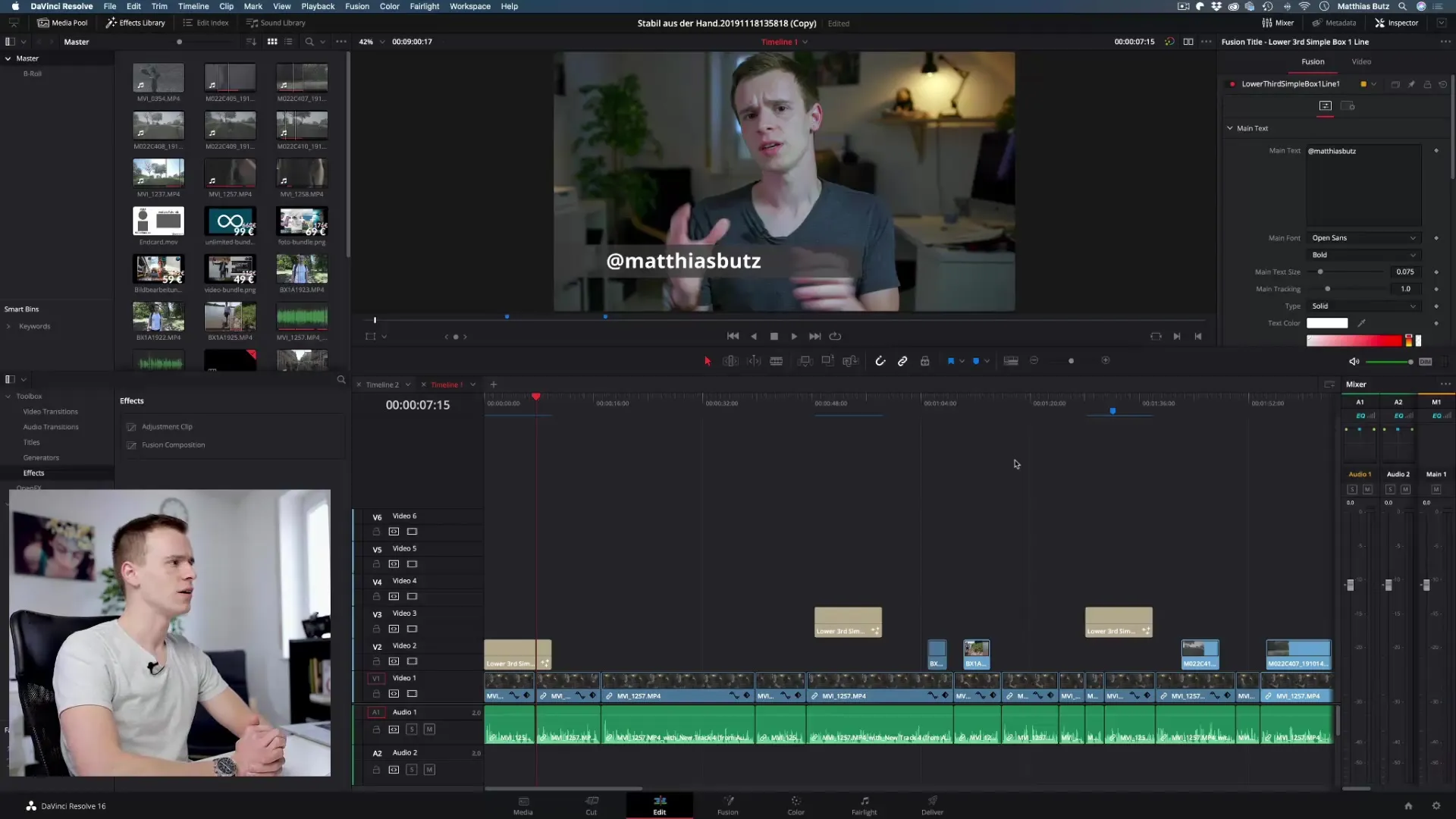This screenshot has width=1456, height=819.
Task: Click the white Text Color swatch
Action: pyautogui.click(x=1327, y=323)
